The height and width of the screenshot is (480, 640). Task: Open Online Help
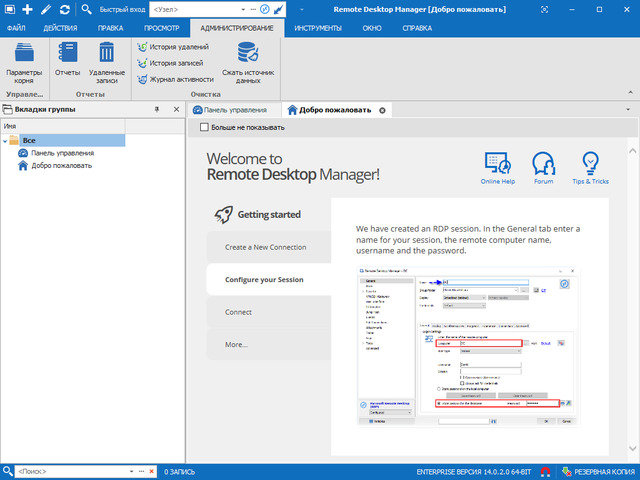(498, 168)
